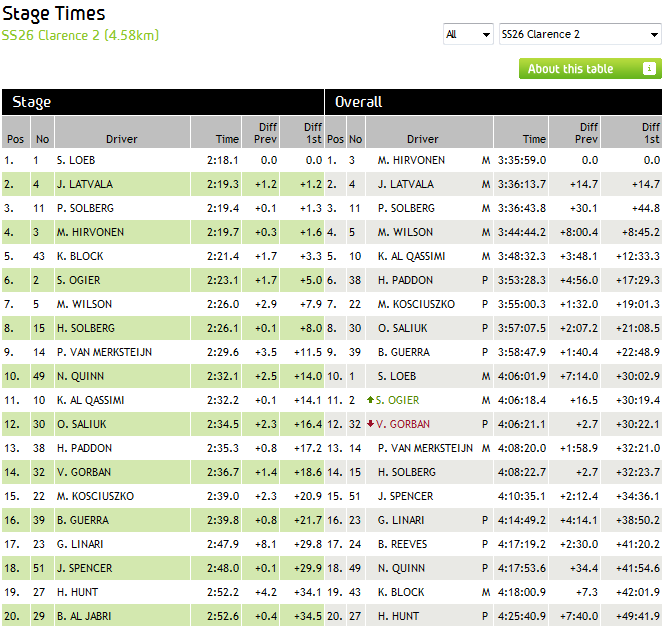The width and height of the screenshot is (663, 626).
Task: Click B. AL JABRI in the stage results
Action: [x=84, y=616]
